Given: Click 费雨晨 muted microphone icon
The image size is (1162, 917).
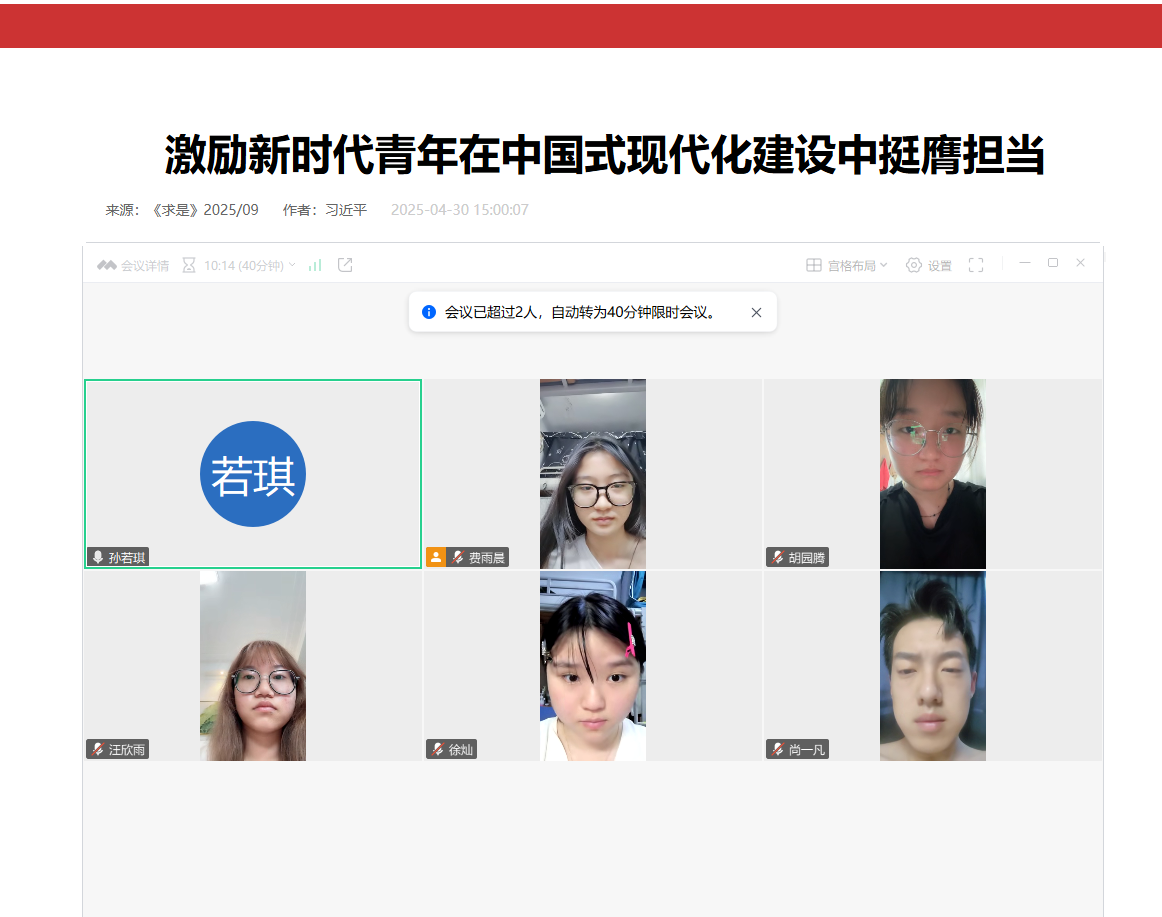Looking at the screenshot, I should click(458, 557).
